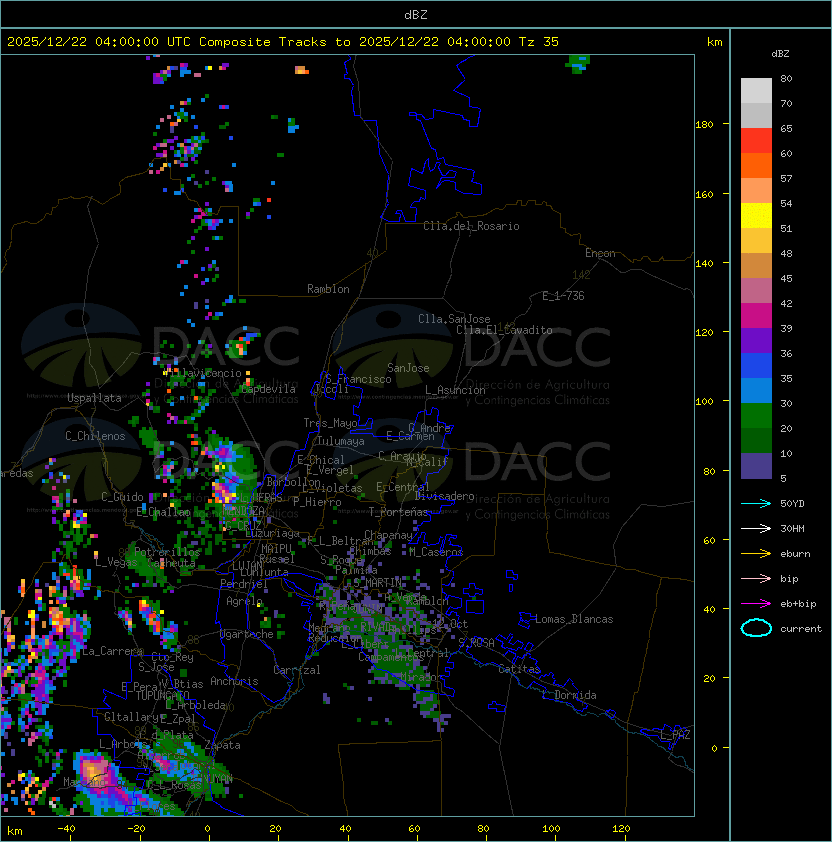Select the magenta swatch in dBZ scale

756,316
